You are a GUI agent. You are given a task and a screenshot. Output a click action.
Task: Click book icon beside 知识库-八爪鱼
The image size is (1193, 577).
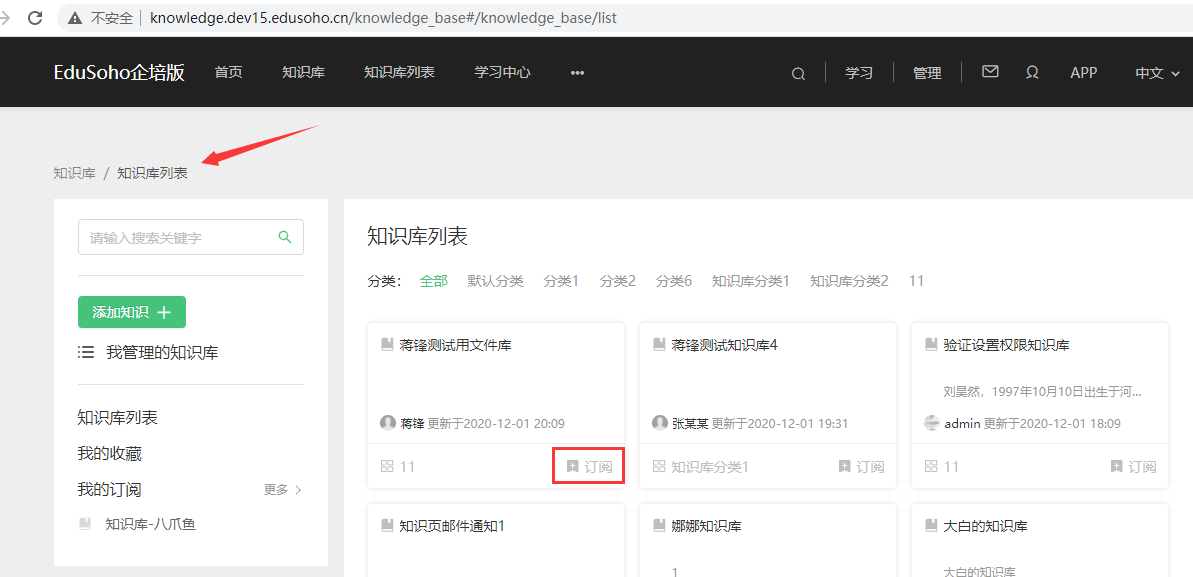pyautogui.click(x=85, y=524)
